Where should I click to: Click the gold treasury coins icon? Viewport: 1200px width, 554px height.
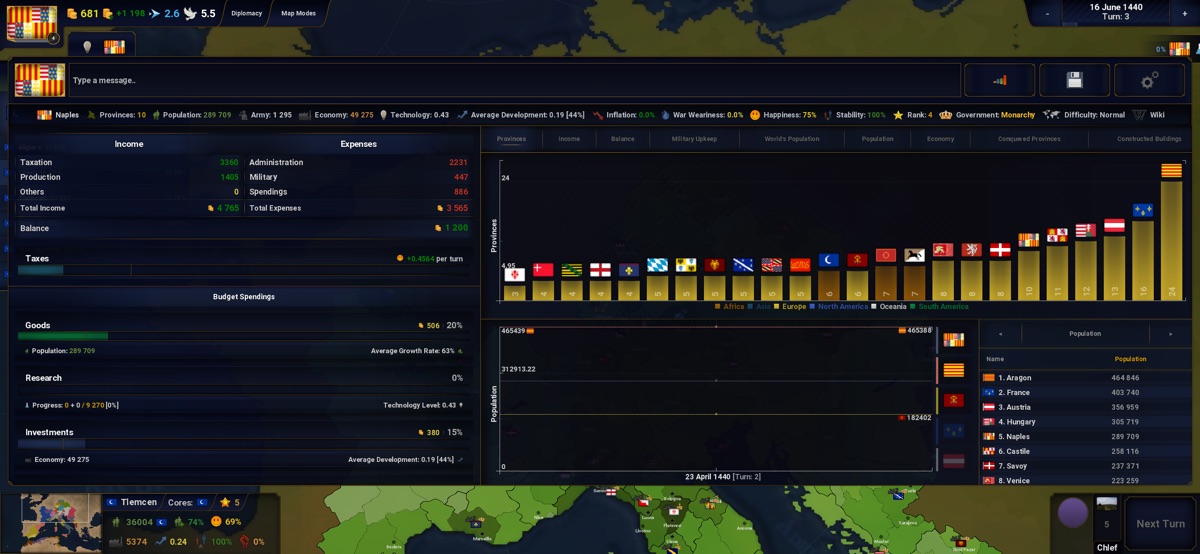72,14
